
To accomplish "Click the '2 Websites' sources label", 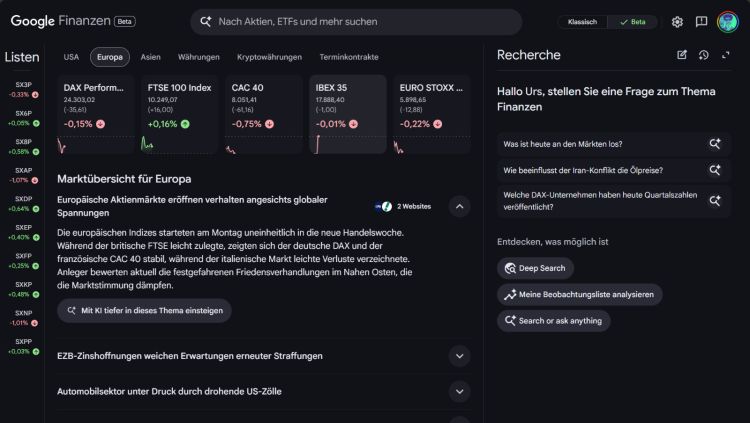I will point(414,207).
